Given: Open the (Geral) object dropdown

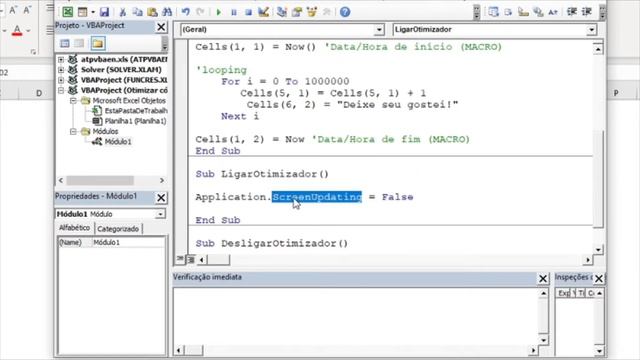Looking at the screenshot, I should tap(379, 29).
